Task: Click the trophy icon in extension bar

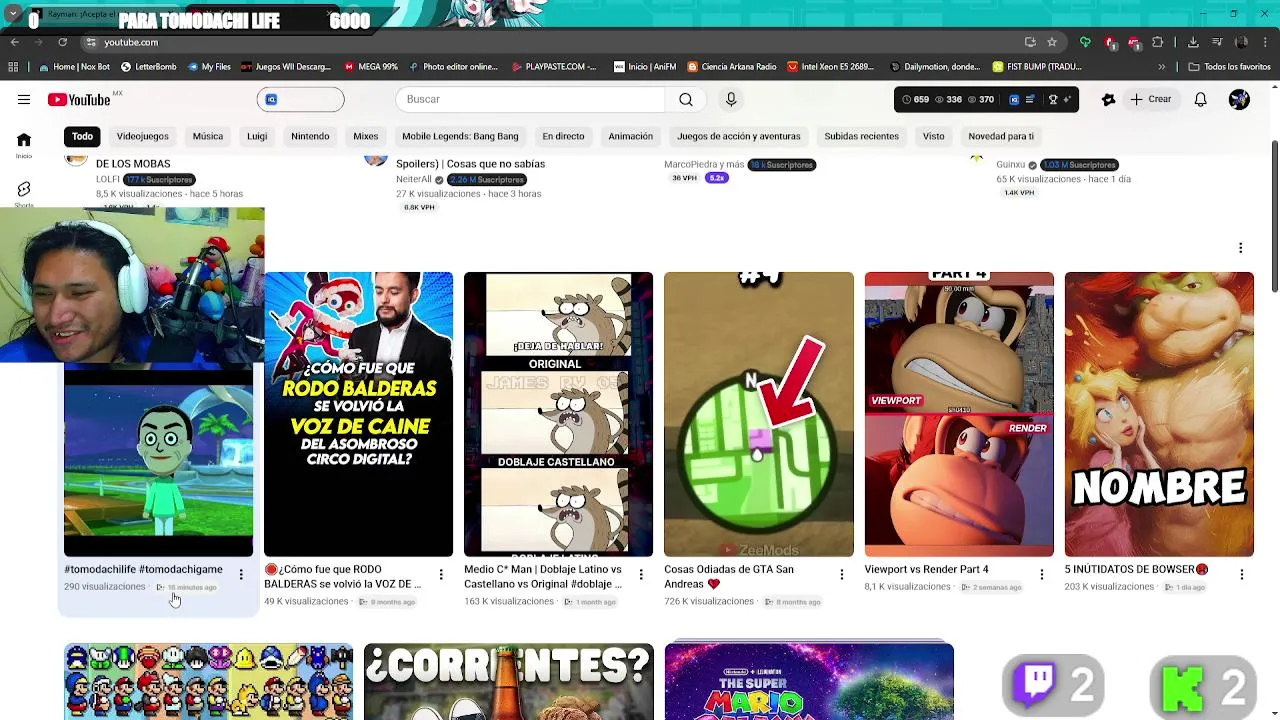Action: click(1052, 99)
